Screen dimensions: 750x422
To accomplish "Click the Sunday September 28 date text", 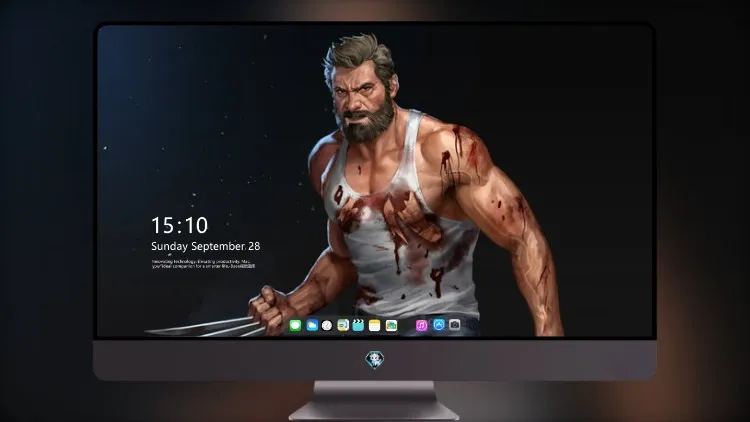I will tap(206, 246).
